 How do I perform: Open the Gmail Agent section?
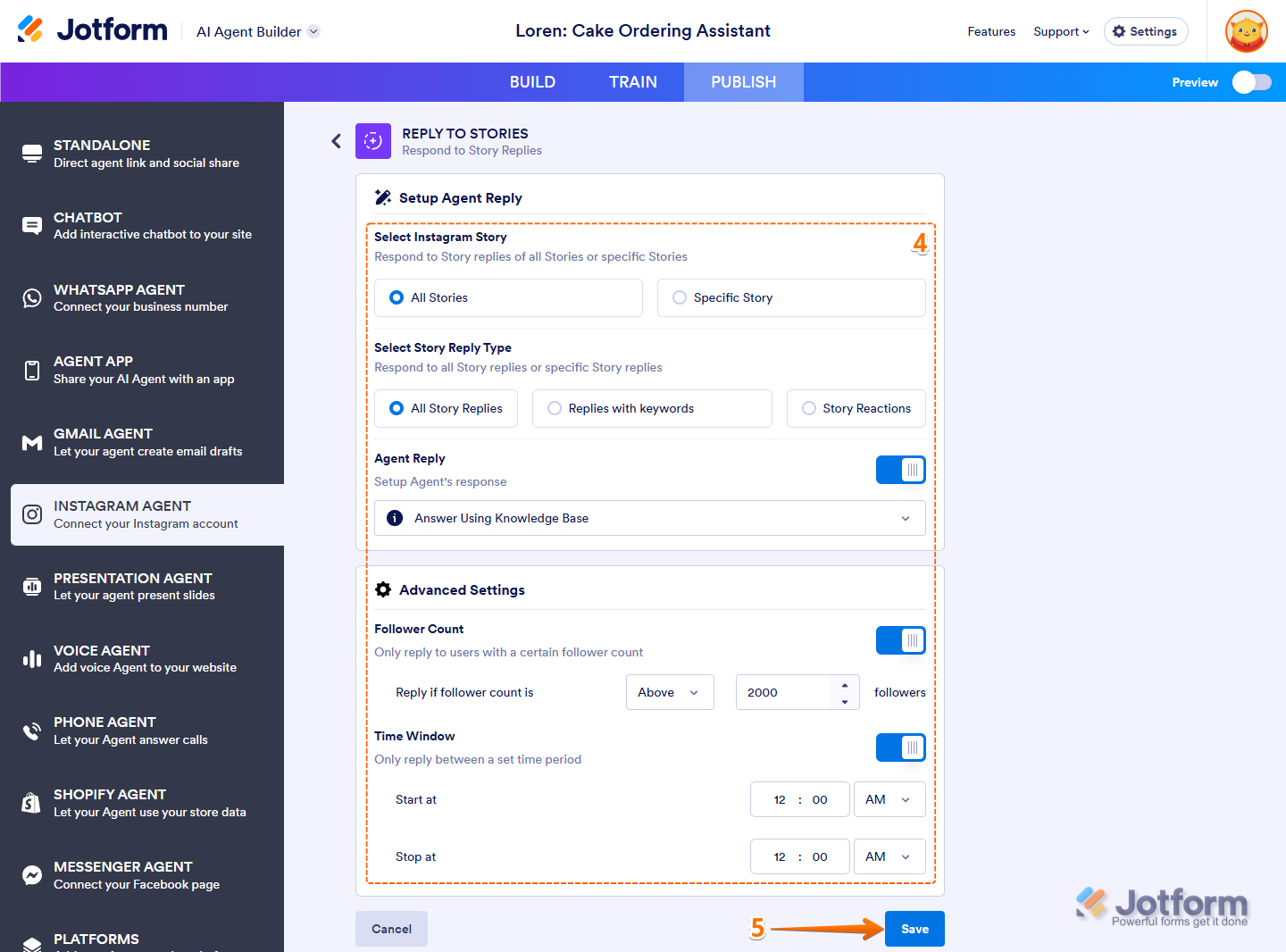(x=147, y=443)
